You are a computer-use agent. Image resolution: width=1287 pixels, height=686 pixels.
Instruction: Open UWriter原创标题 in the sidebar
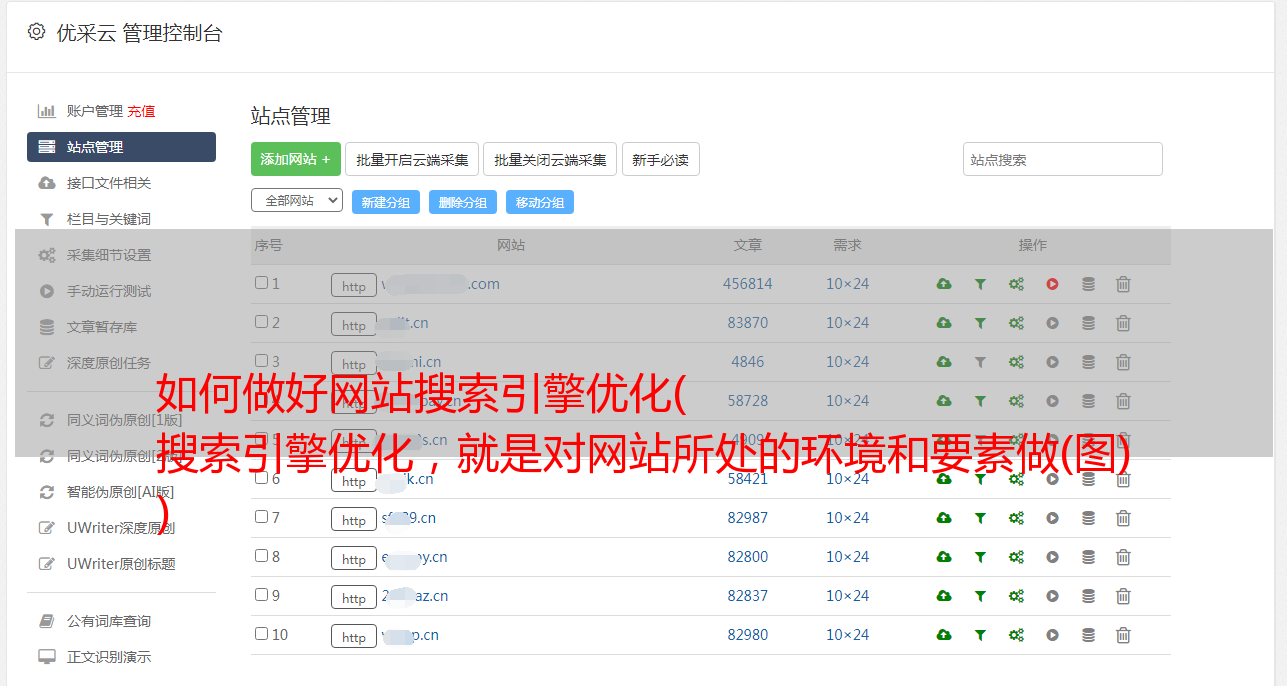tap(121, 564)
